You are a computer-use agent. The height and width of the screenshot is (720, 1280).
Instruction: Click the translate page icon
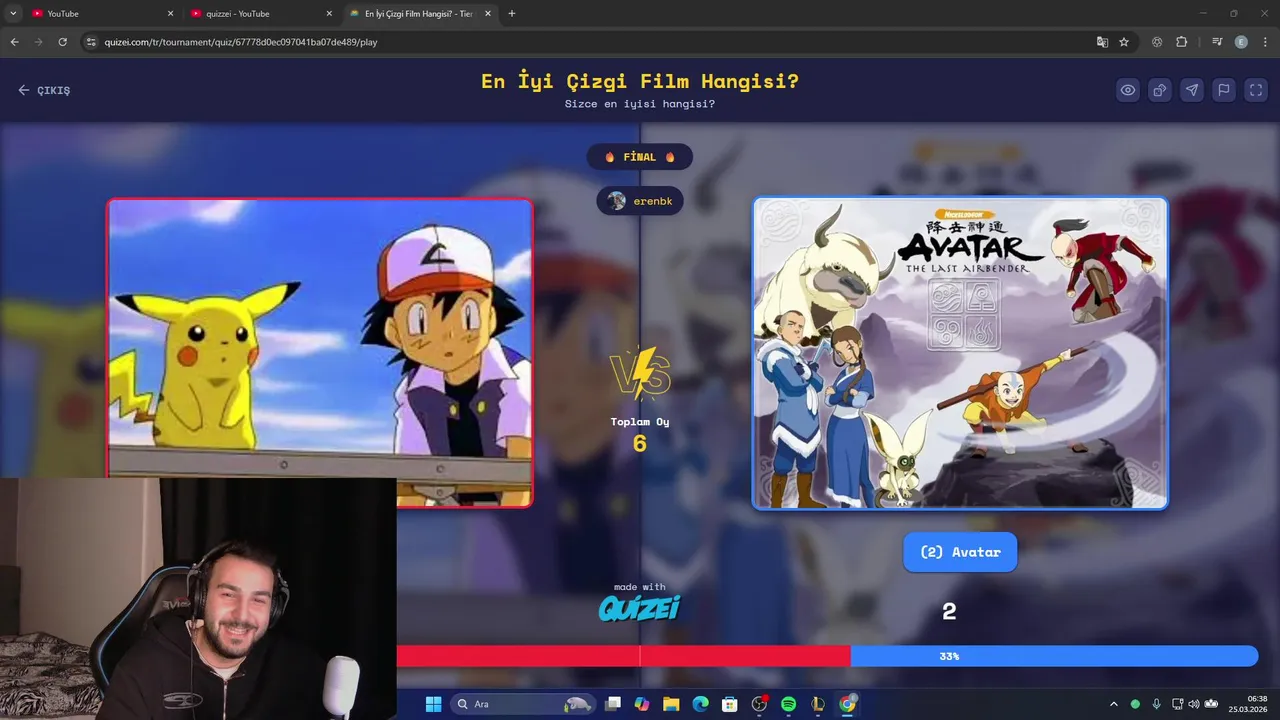click(1102, 42)
